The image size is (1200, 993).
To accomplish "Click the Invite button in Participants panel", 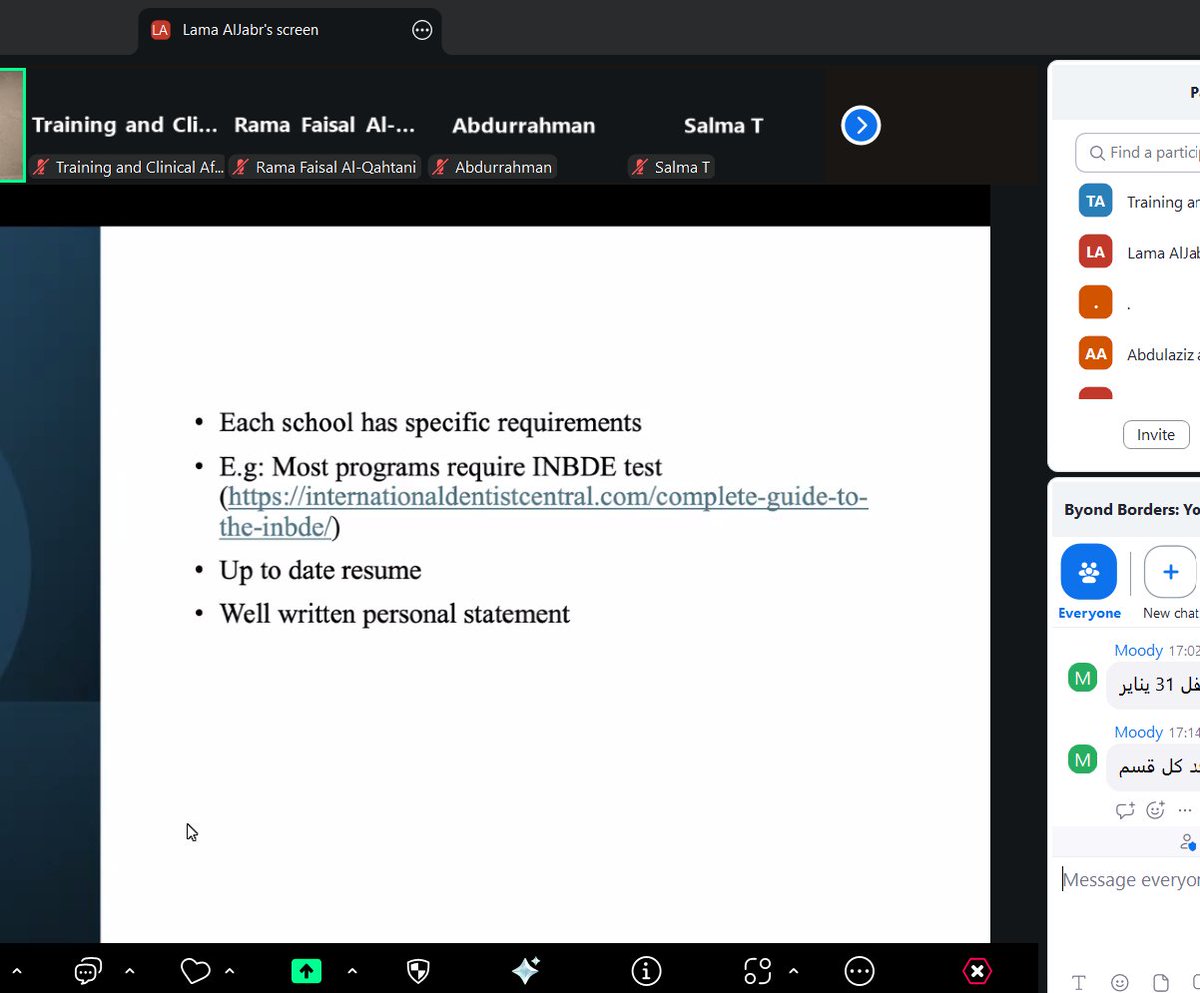I will pyautogui.click(x=1156, y=435).
